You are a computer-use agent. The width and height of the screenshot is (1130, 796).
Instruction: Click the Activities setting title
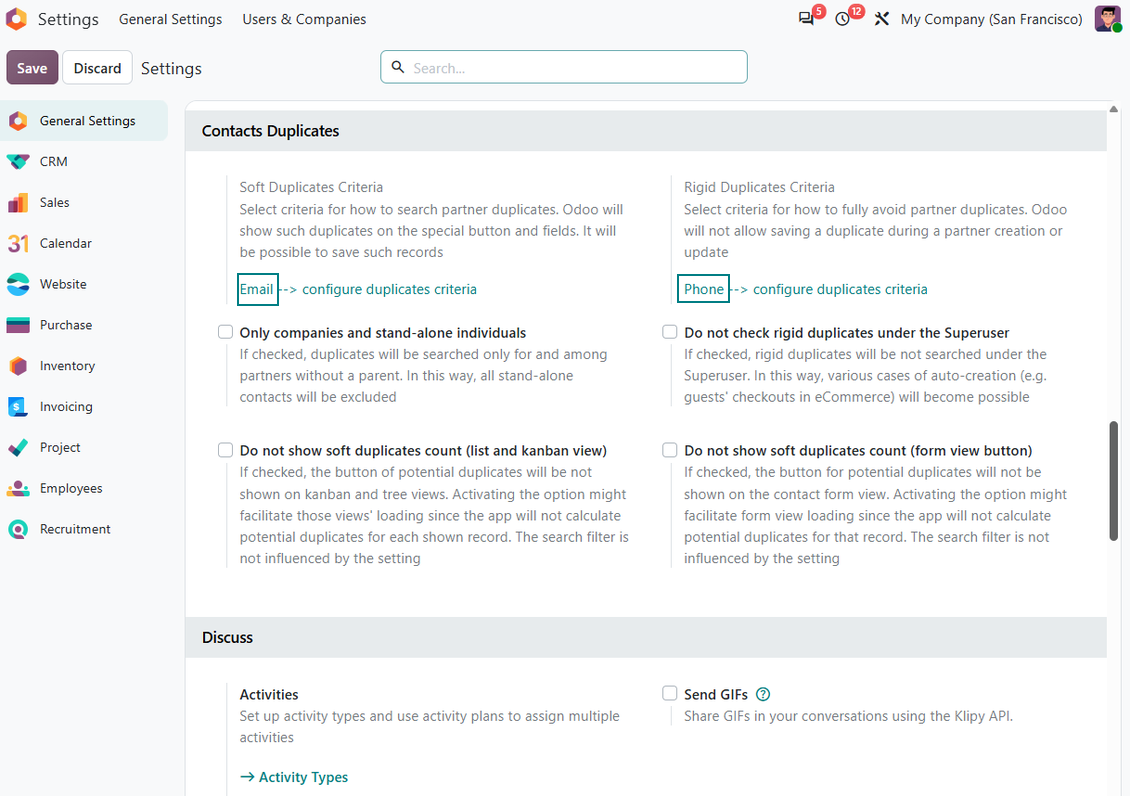[x=269, y=694]
